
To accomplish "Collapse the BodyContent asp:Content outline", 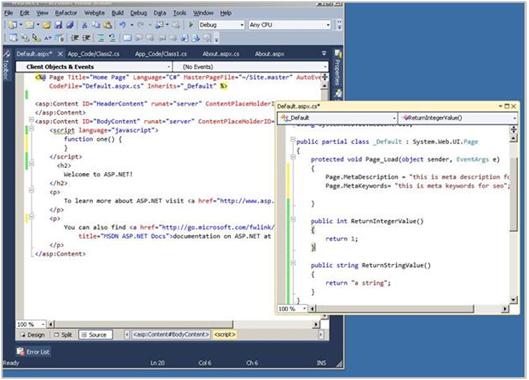I will click(31, 120).
